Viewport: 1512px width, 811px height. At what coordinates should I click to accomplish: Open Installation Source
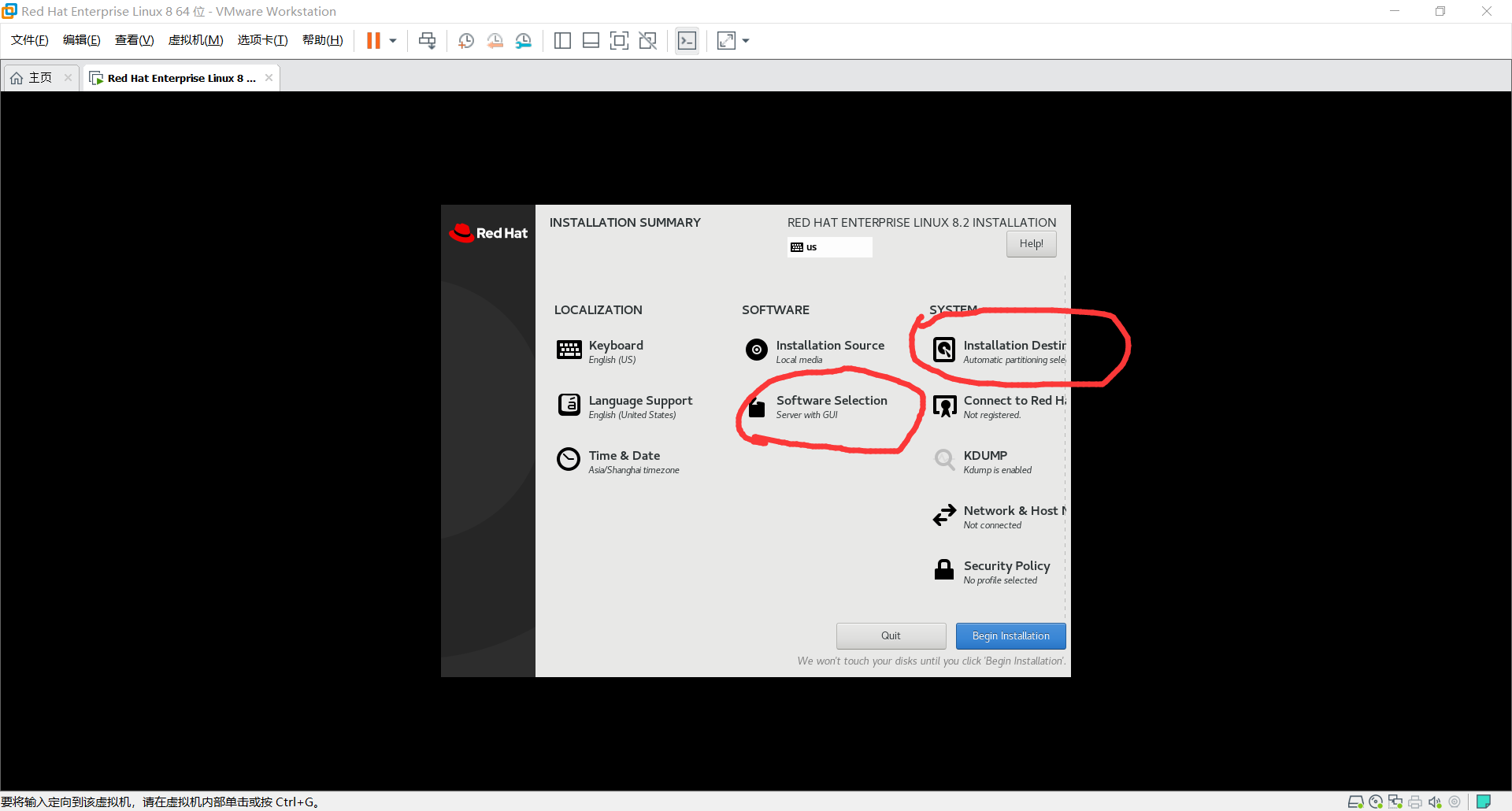815,351
